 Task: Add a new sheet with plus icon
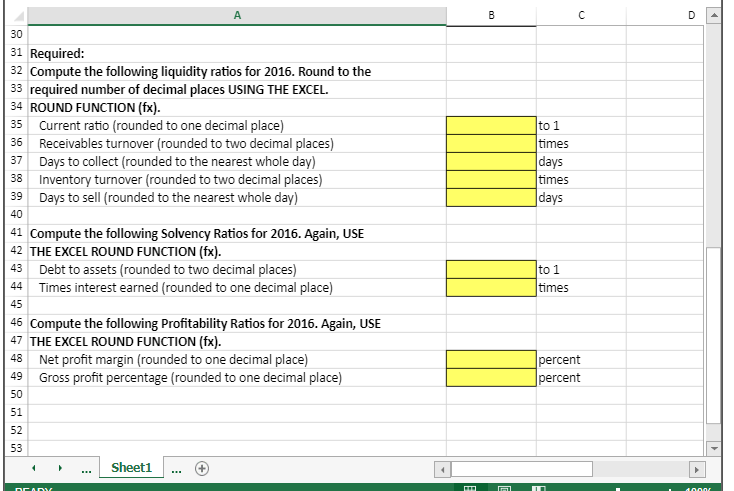pyautogui.click(x=202, y=469)
